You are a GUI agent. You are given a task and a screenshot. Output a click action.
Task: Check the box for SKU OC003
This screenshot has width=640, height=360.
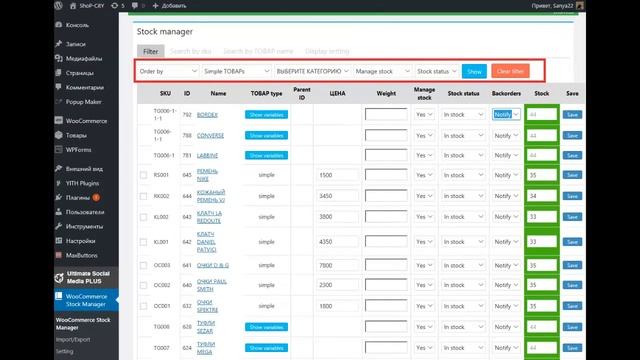[143, 265]
